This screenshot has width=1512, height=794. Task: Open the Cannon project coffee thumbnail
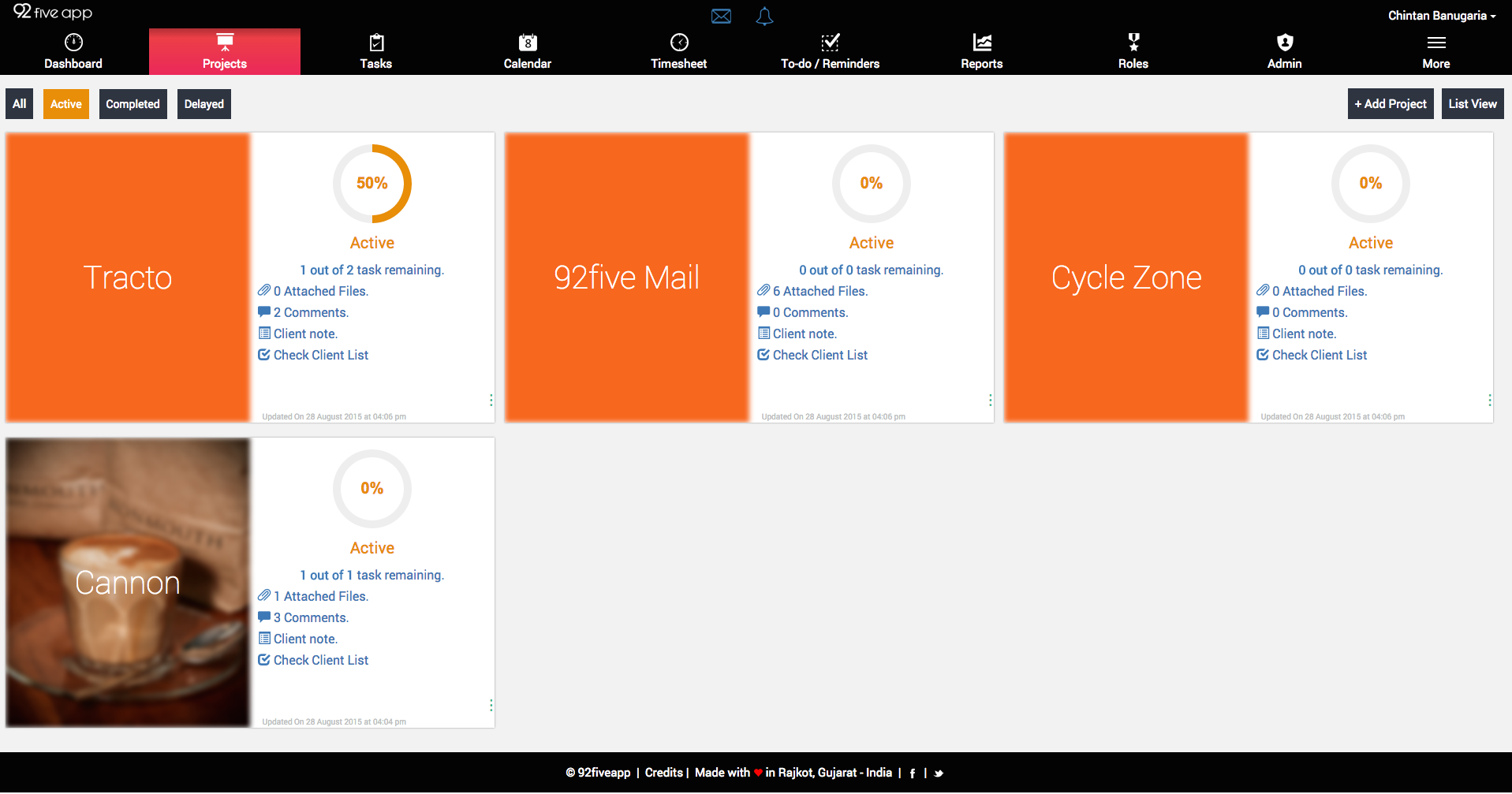tap(128, 583)
